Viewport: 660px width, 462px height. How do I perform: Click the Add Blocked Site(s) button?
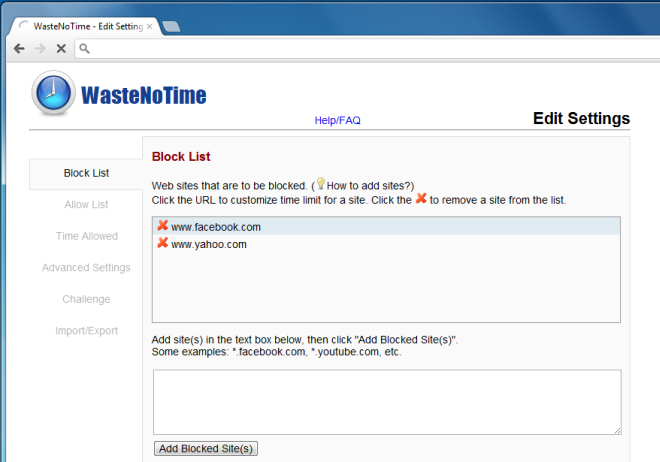tap(206, 449)
